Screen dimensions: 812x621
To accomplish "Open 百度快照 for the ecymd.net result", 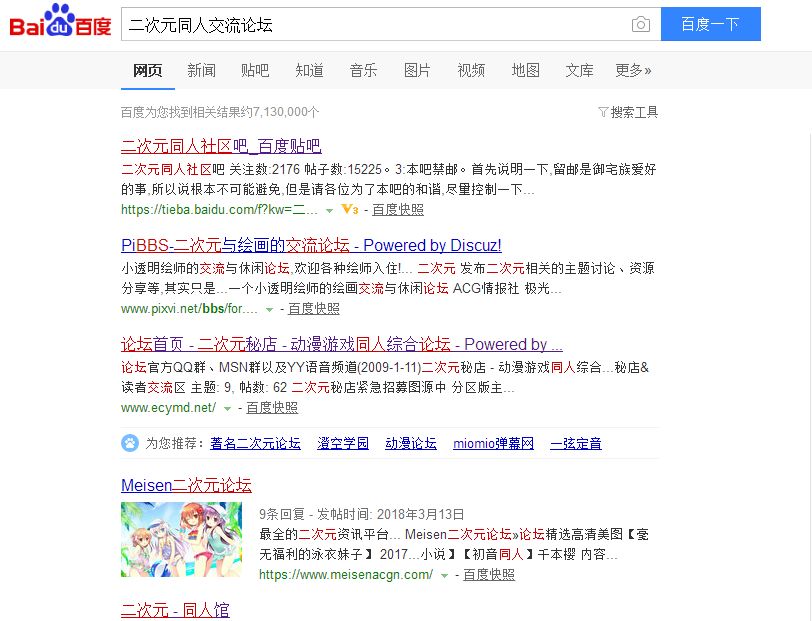I will pos(272,408).
